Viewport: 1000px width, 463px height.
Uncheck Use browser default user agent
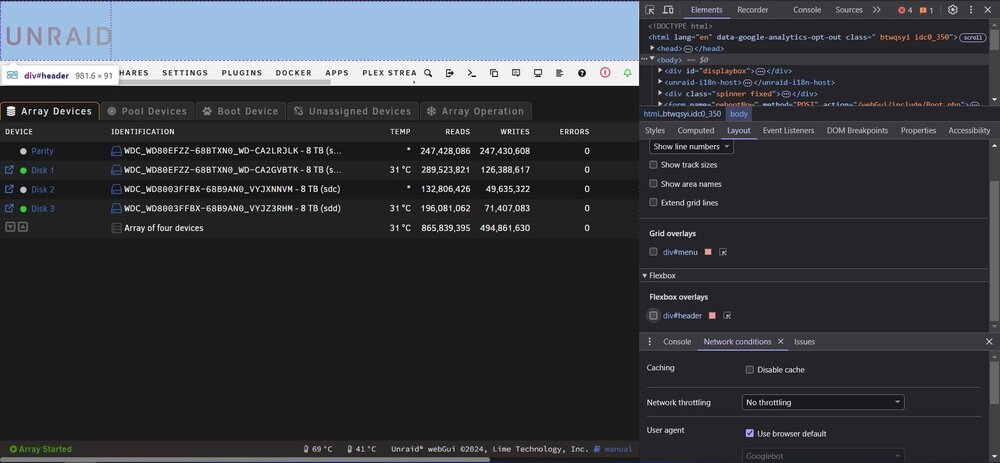point(749,434)
